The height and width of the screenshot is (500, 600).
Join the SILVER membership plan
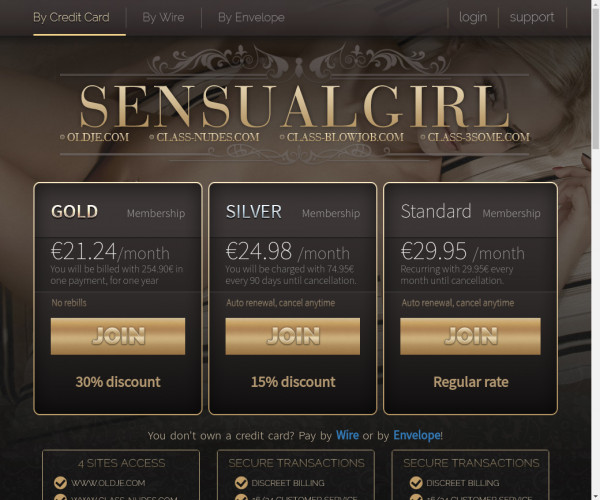(x=293, y=336)
